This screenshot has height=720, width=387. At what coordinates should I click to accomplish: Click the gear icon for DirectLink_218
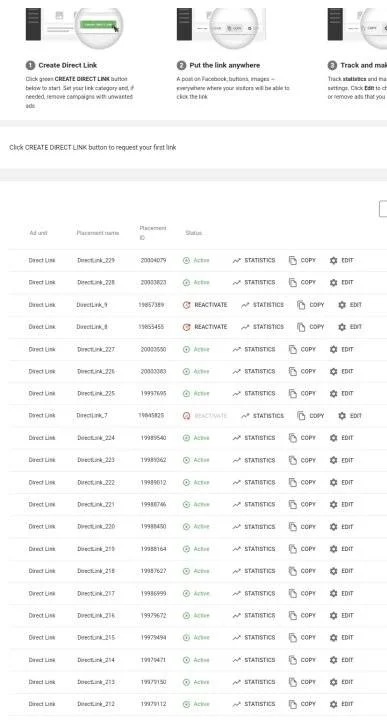click(x=333, y=571)
